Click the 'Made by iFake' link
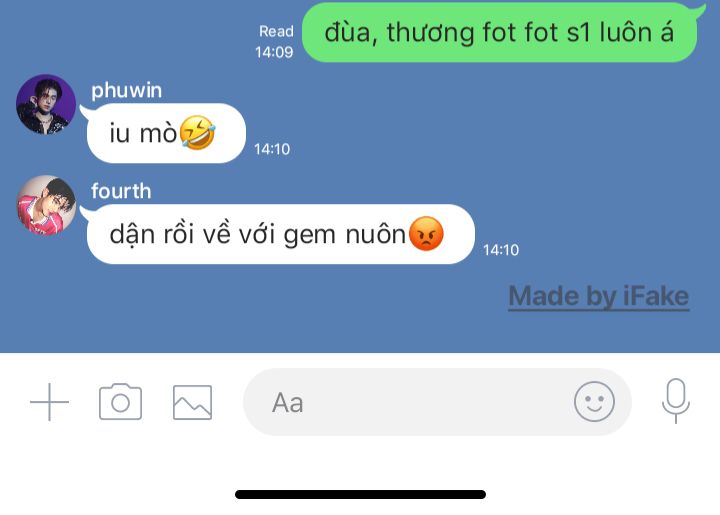This screenshot has height=515, width=720. click(599, 297)
